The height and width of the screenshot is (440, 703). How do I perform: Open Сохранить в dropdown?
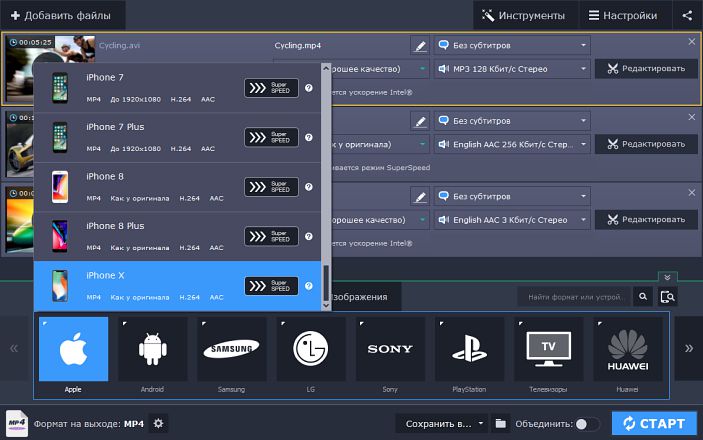pos(442,423)
